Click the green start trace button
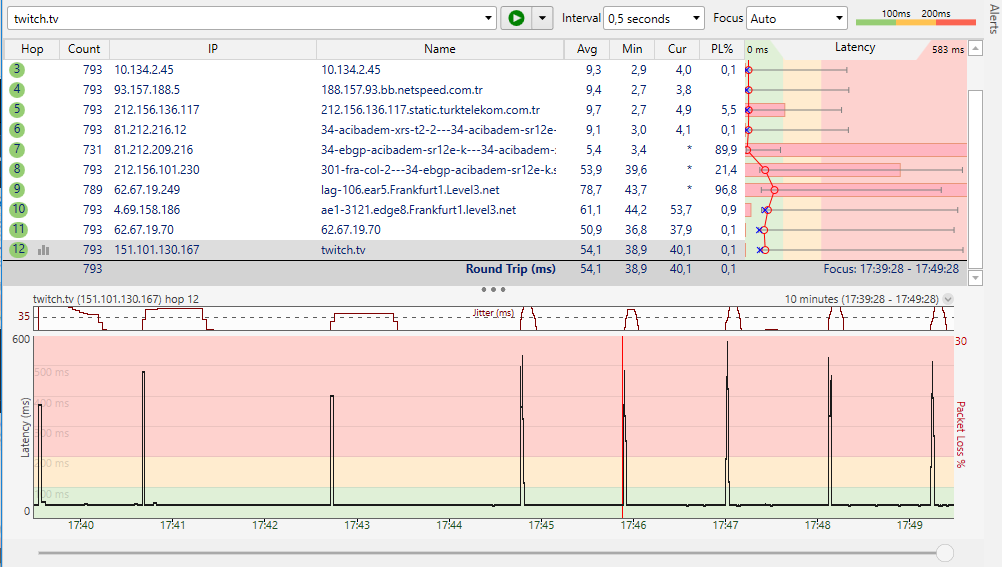 (x=516, y=18)
